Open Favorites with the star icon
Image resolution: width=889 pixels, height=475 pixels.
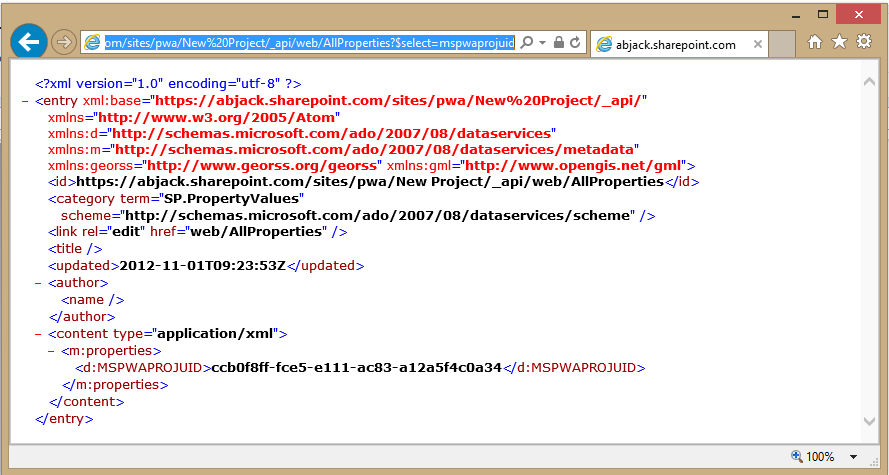(839, 41)
